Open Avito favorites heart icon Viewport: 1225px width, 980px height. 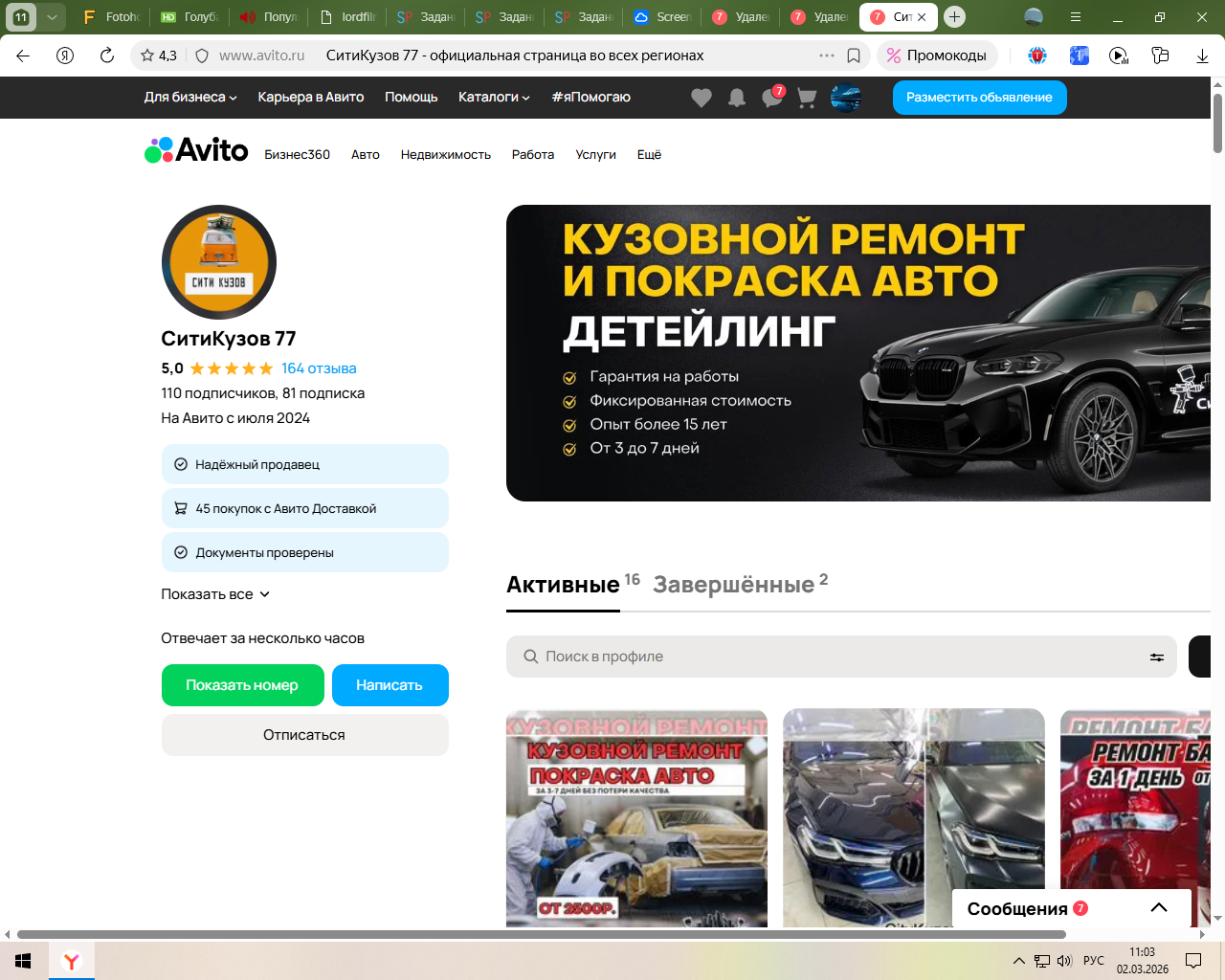(702, 98)
